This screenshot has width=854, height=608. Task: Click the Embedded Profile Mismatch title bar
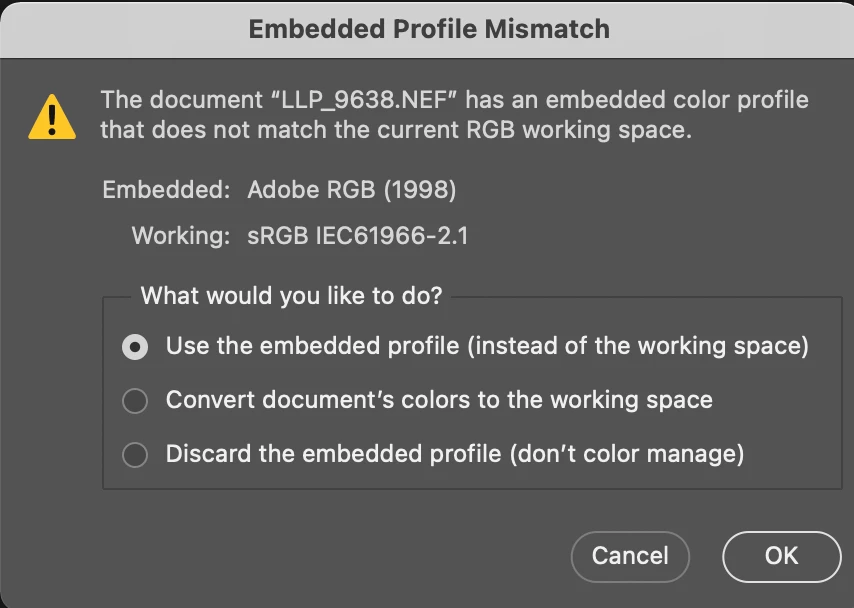click(428, 28)
